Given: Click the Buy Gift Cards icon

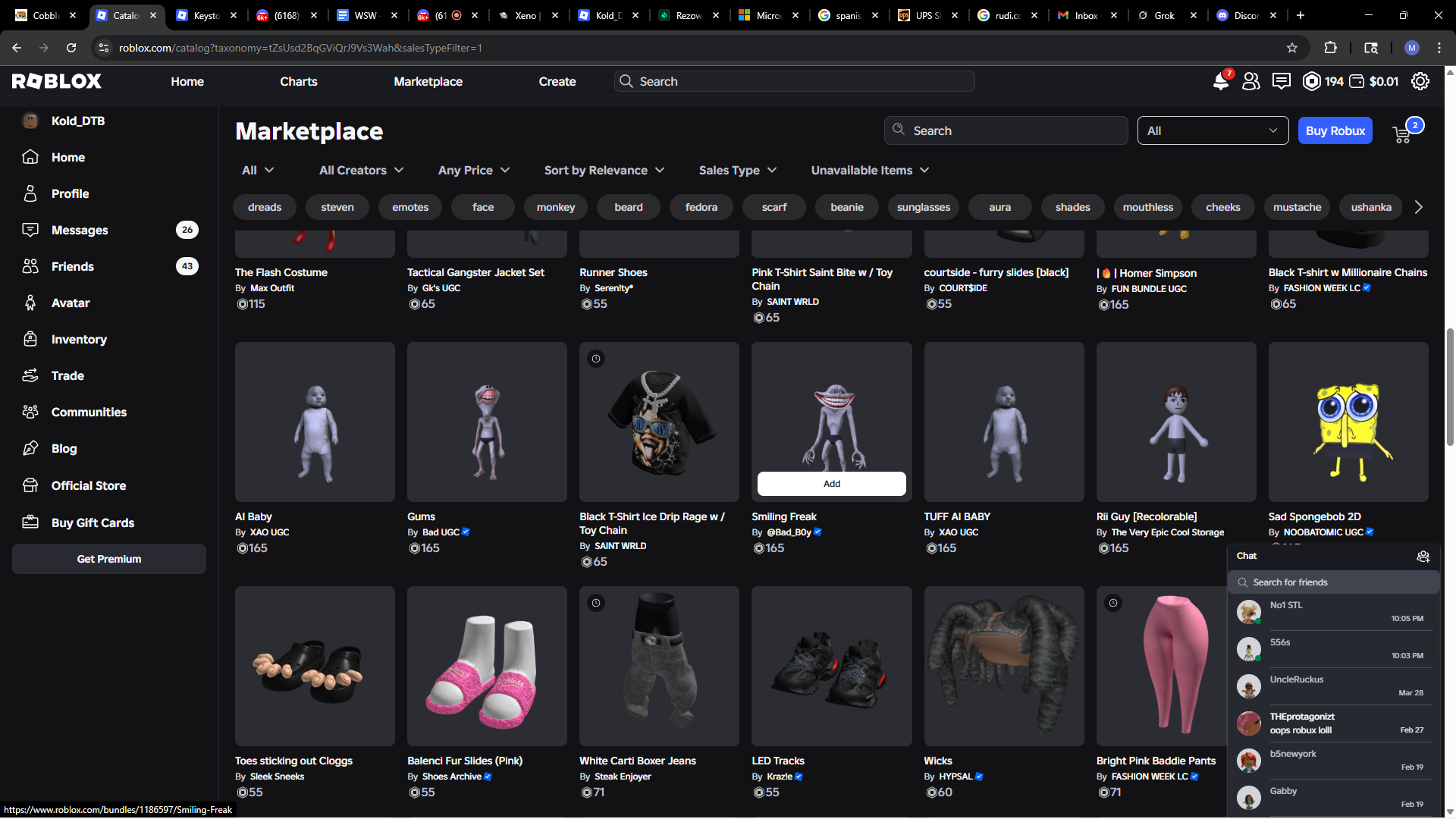Looking at the screenshot, I should point(30,522).
